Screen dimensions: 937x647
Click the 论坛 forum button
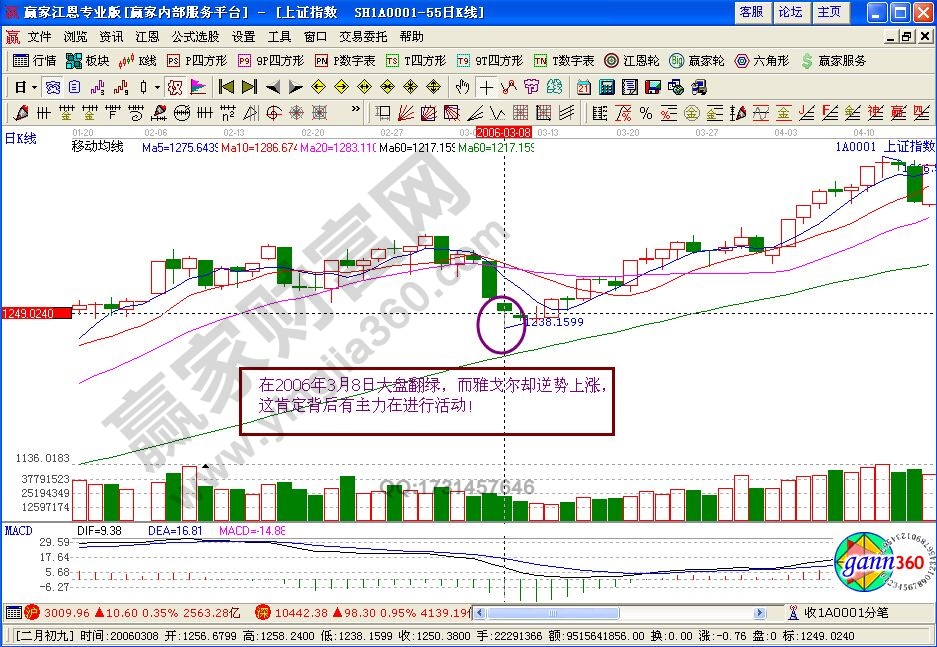click(x=790, y=12)
